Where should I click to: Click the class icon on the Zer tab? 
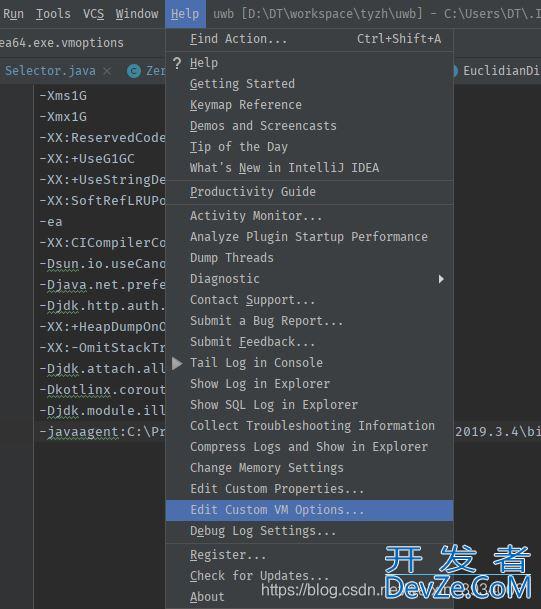coord(134,71)
